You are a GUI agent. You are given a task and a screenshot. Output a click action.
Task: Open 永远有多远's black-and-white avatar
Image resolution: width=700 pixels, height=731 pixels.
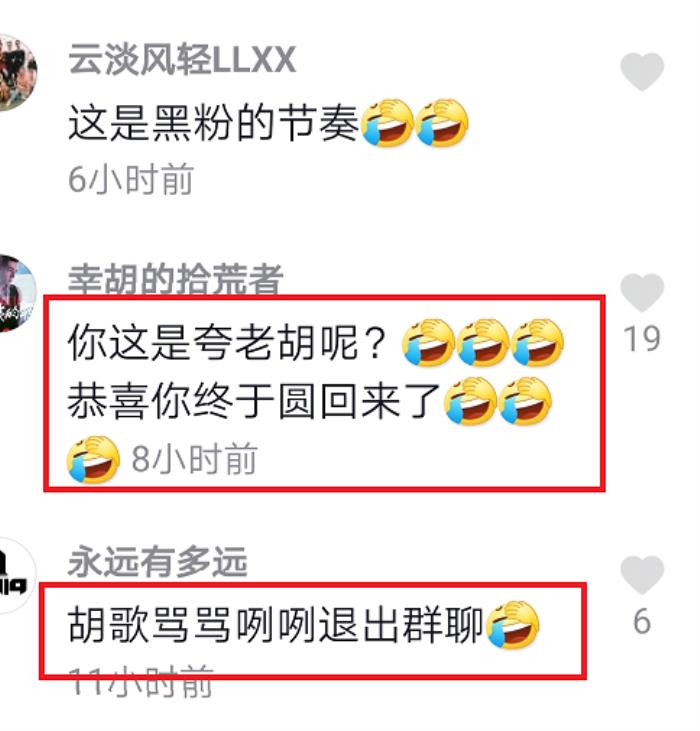coord(18,576)
